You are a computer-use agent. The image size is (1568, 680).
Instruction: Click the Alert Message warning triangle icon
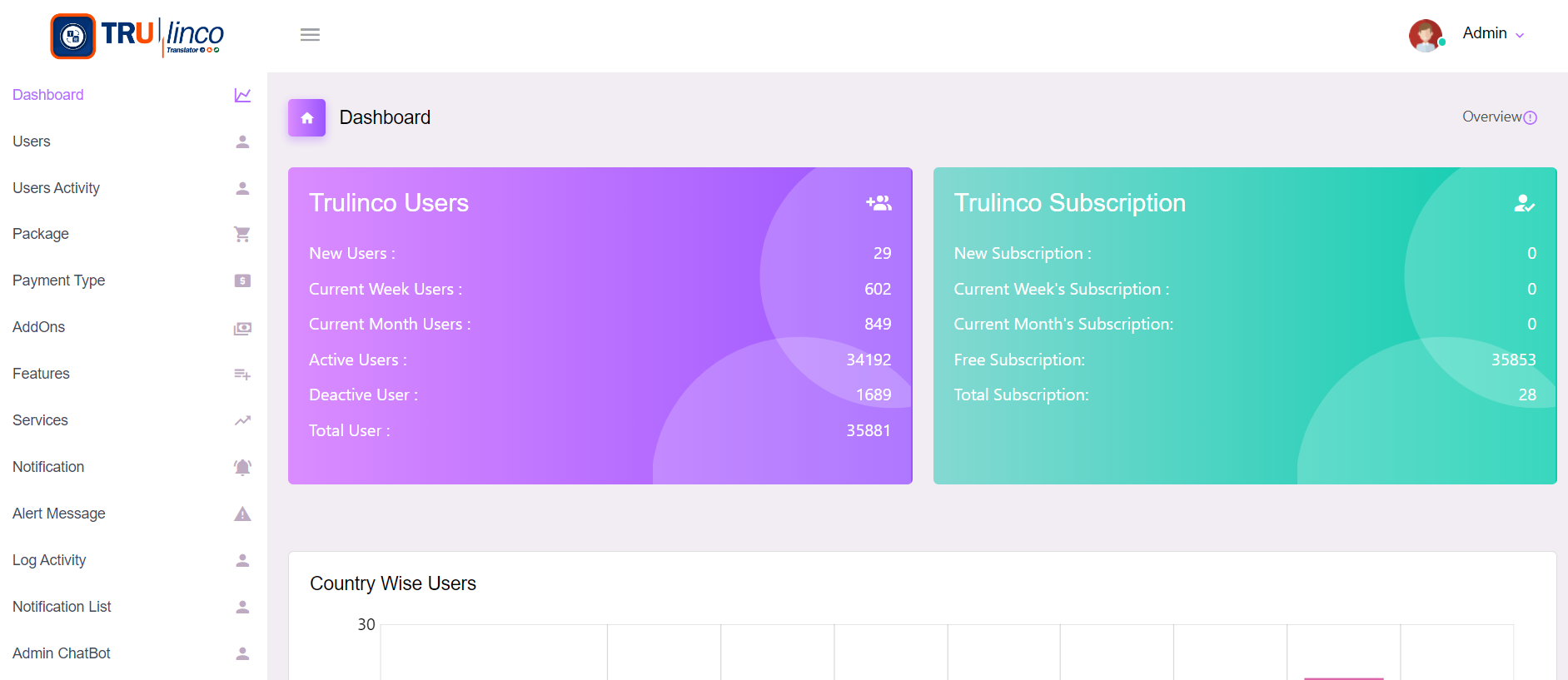click(x=242, y=514)
